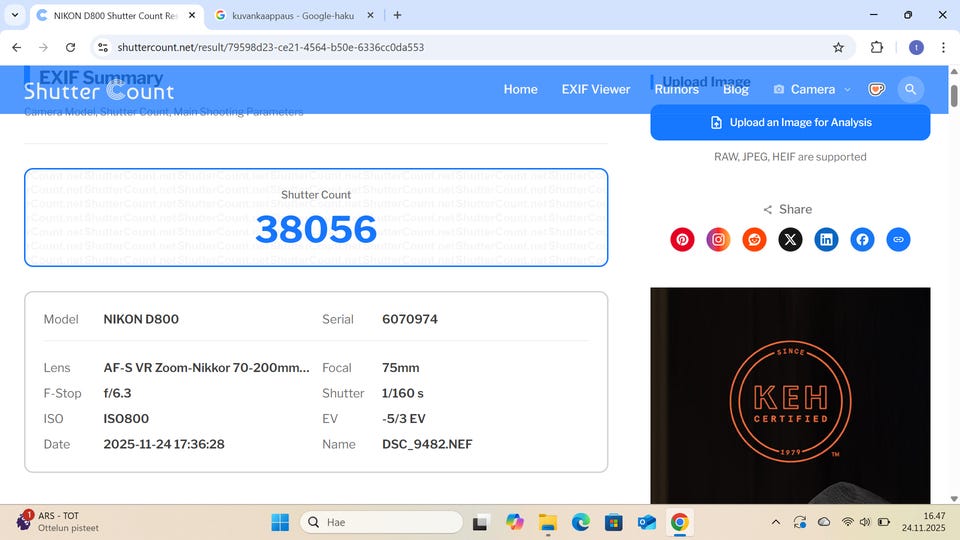Select the model text NIKON D800
The image size is (960, 540).
pos(141,319)
